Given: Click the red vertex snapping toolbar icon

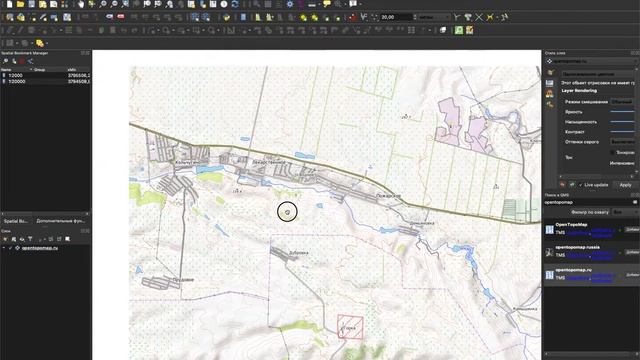Looking at the screenshot, I should coord(352,17).
